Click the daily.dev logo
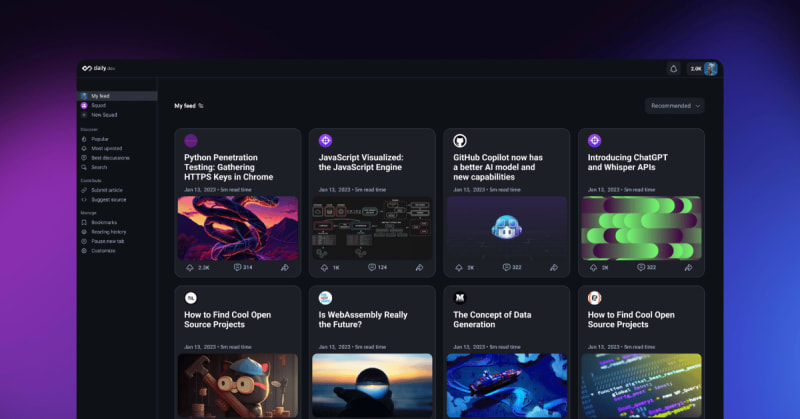This screenshot has width=800, height=419. click(x=98, y=68)
